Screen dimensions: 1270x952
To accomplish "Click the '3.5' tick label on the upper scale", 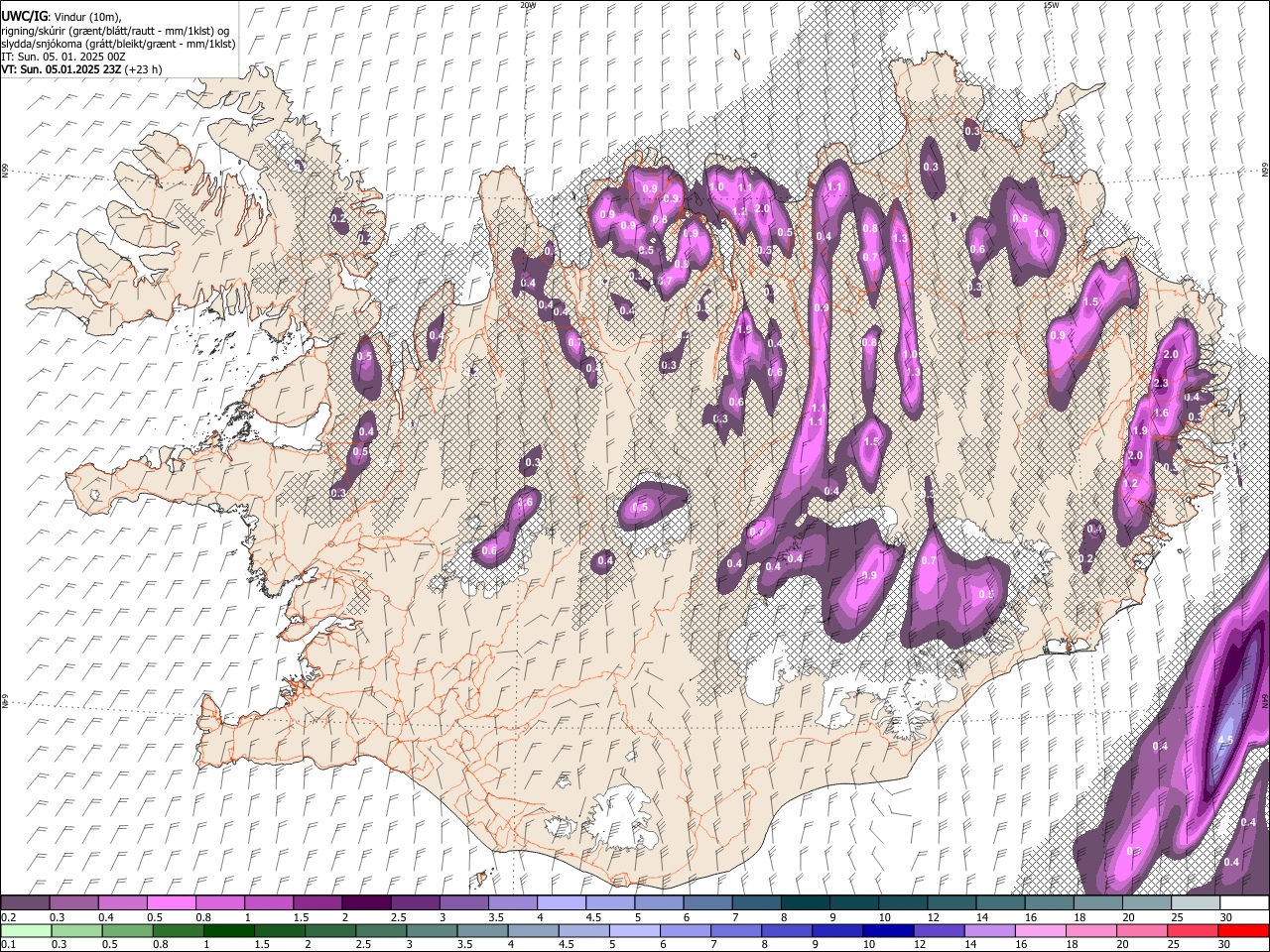I will [x=497, y=917].
